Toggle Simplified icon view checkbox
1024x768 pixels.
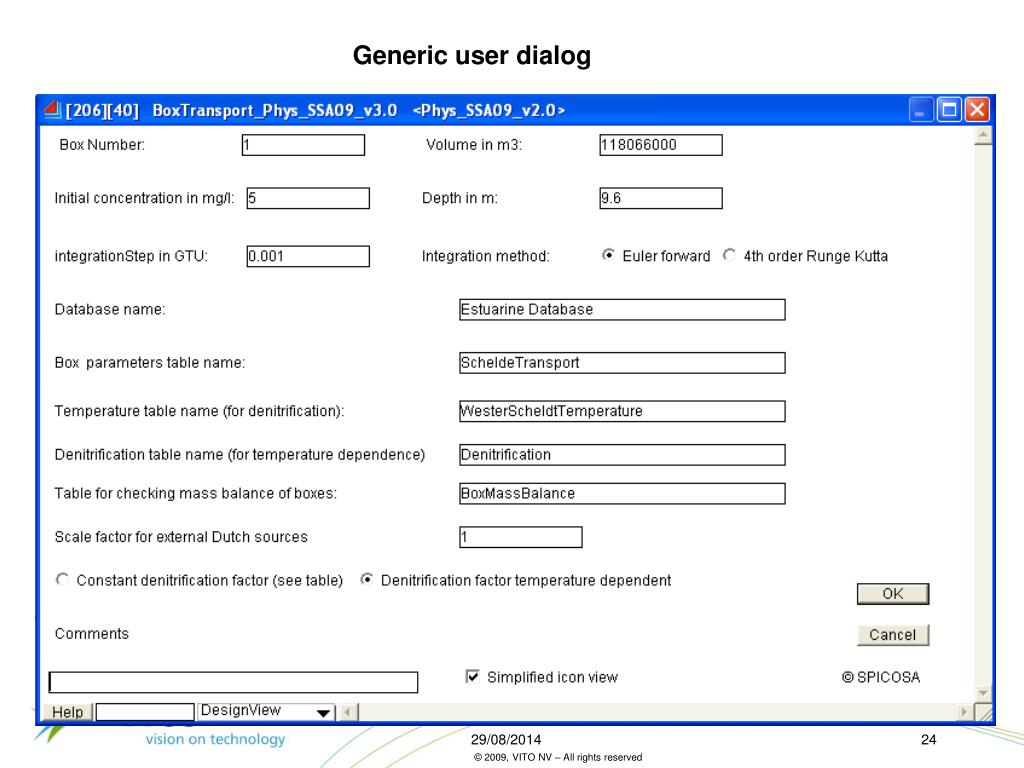pos(472,677)
